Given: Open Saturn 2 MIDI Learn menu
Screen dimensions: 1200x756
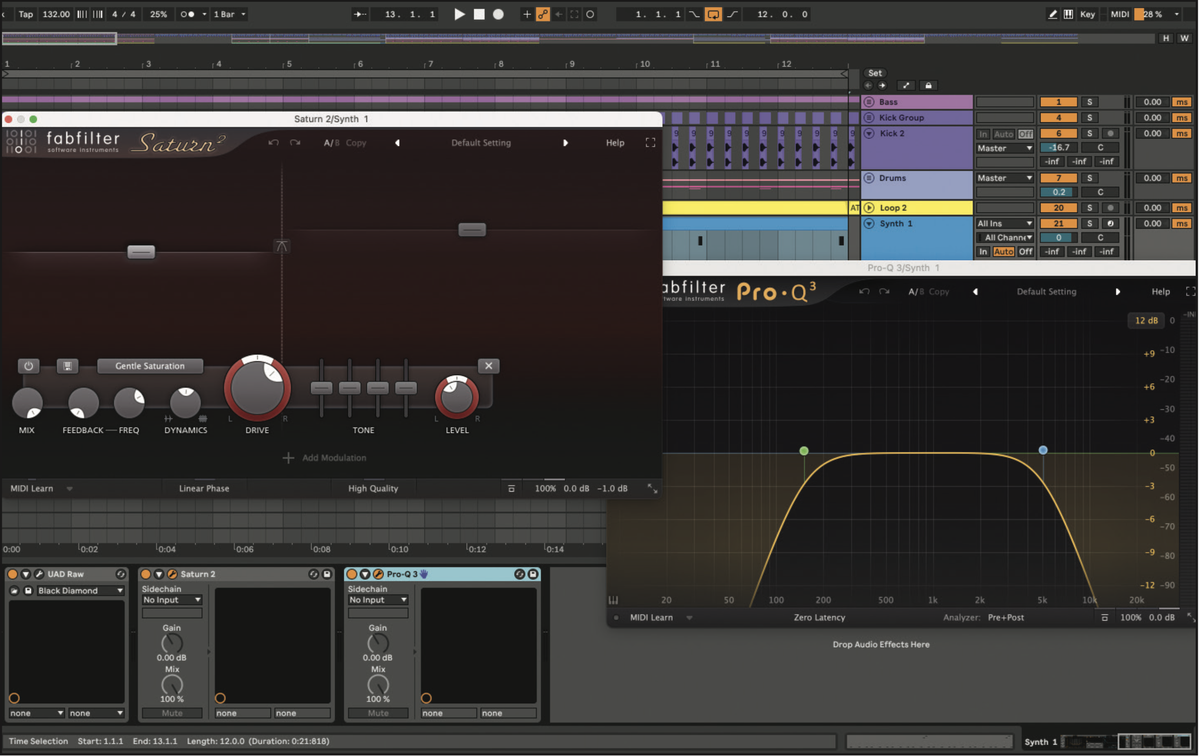Looking at the screenshot, I should click(x=41, y=489).
